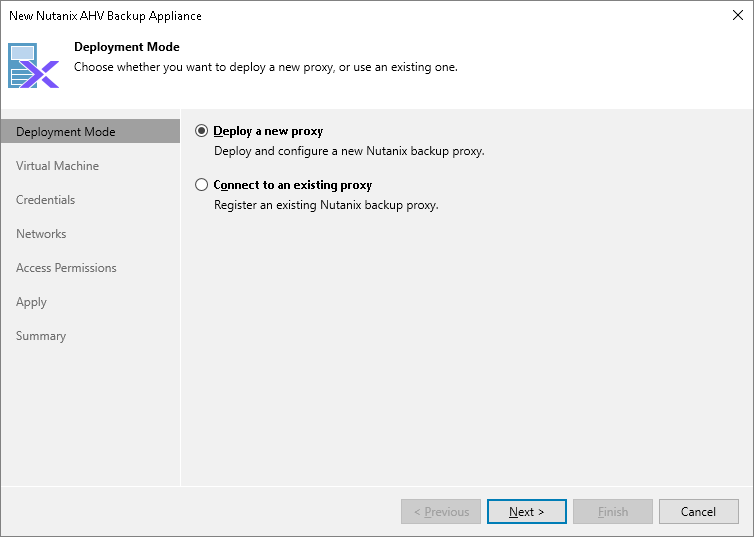
Task: Open the Summary step
Action: pyautogui.click(x=41, y=336)
